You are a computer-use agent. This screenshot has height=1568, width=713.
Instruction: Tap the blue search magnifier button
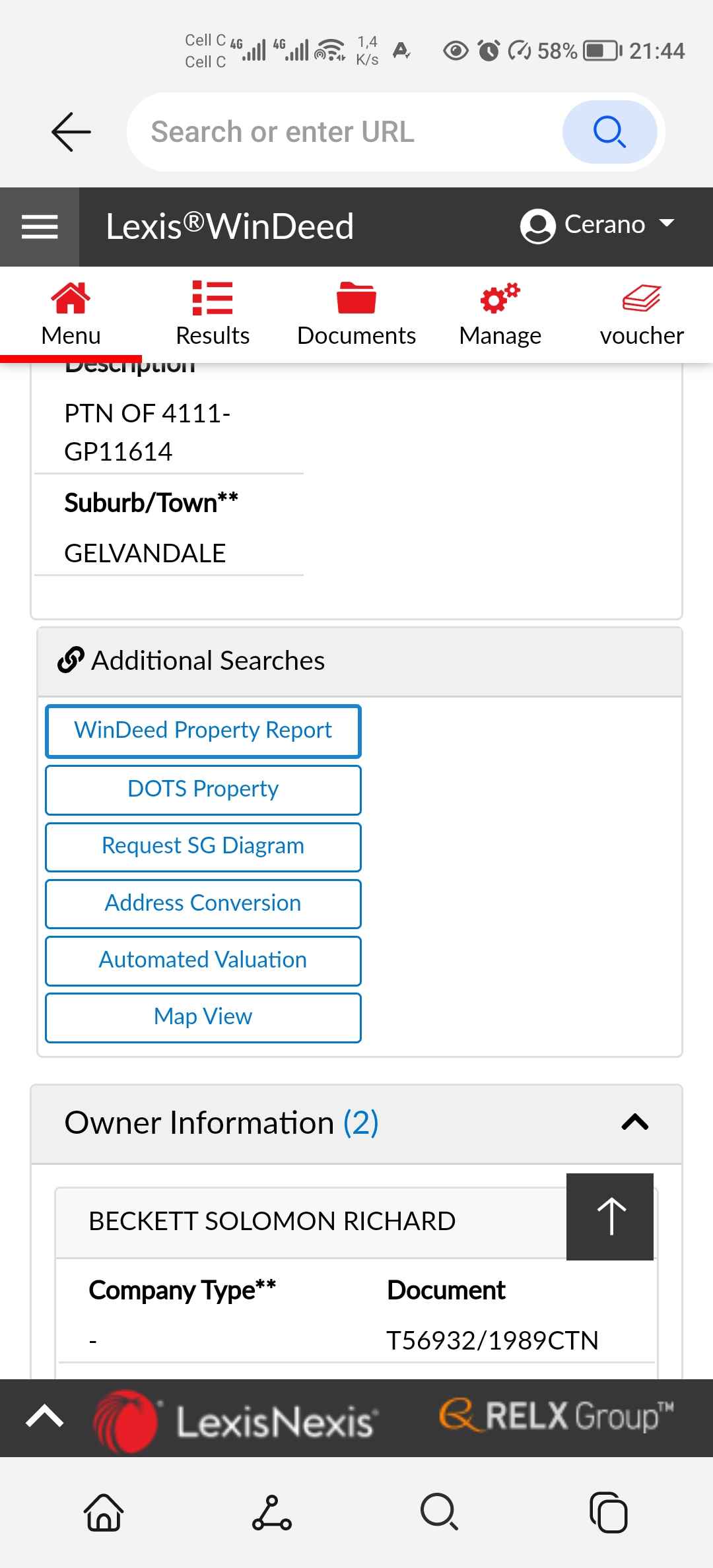click(609, 132)
